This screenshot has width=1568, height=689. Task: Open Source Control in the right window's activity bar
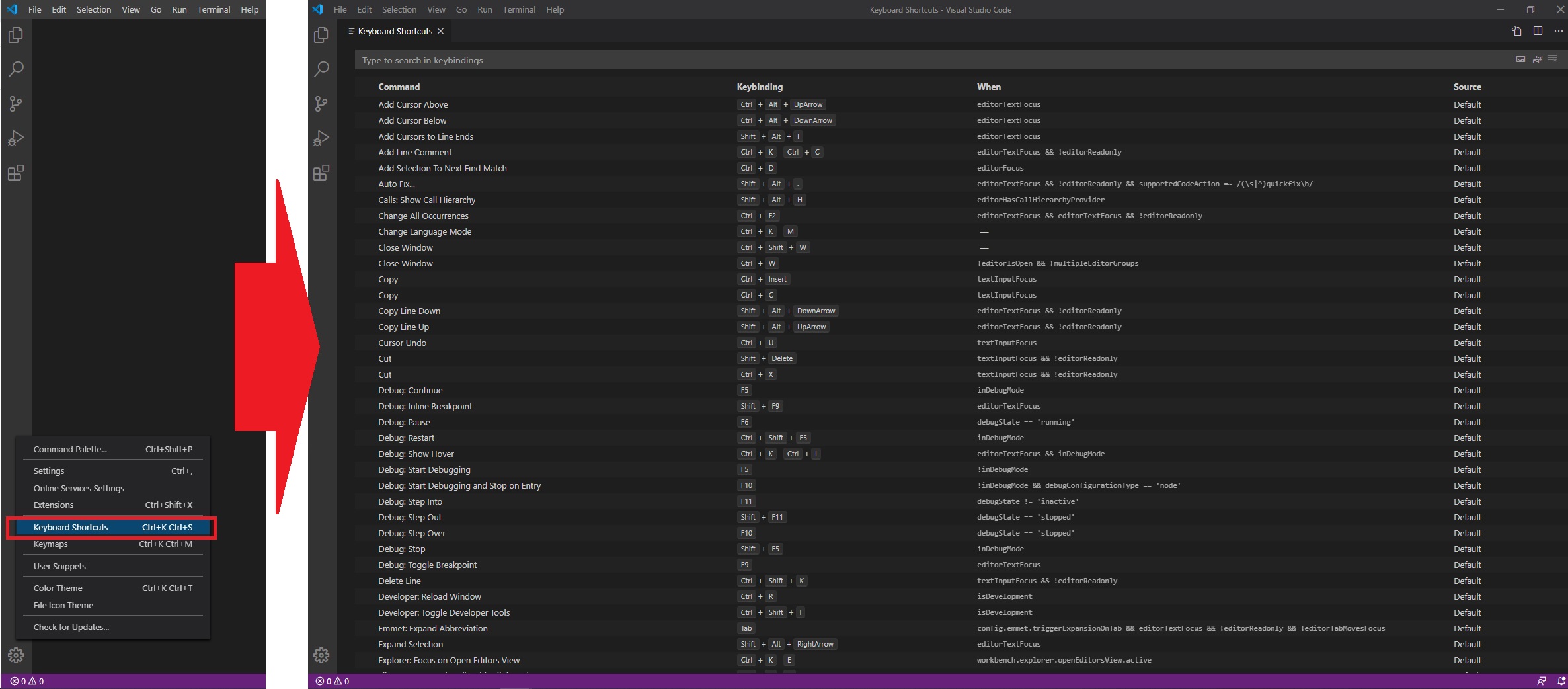[x=321, y=104]
